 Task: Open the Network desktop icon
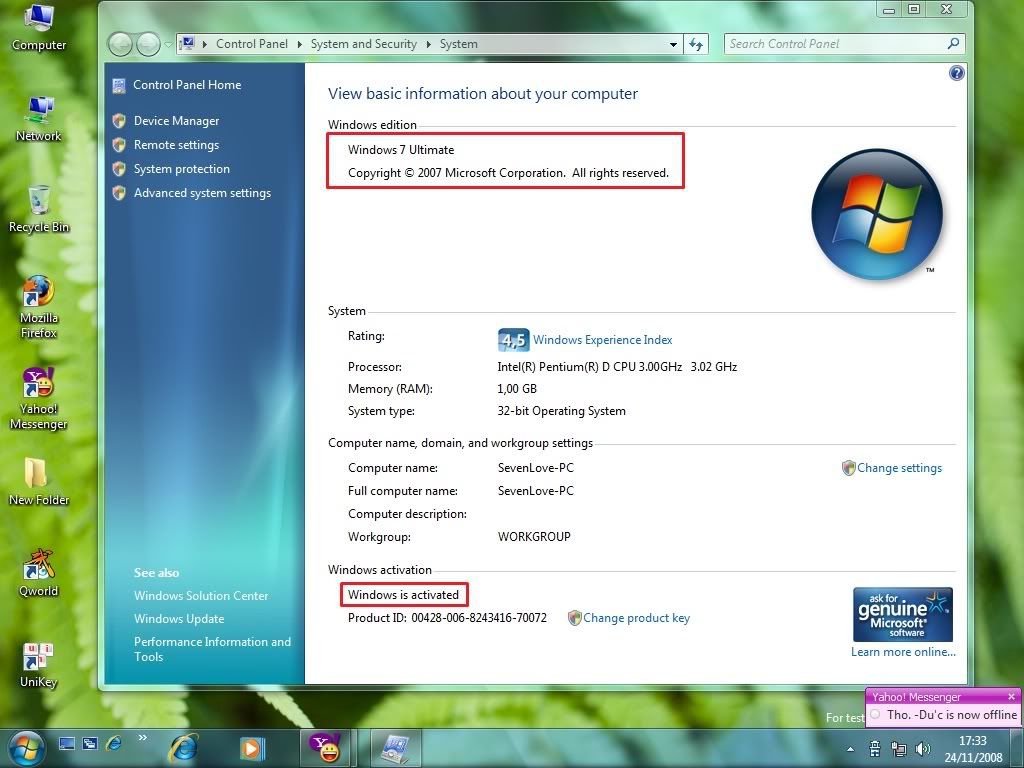click(39, 120)
